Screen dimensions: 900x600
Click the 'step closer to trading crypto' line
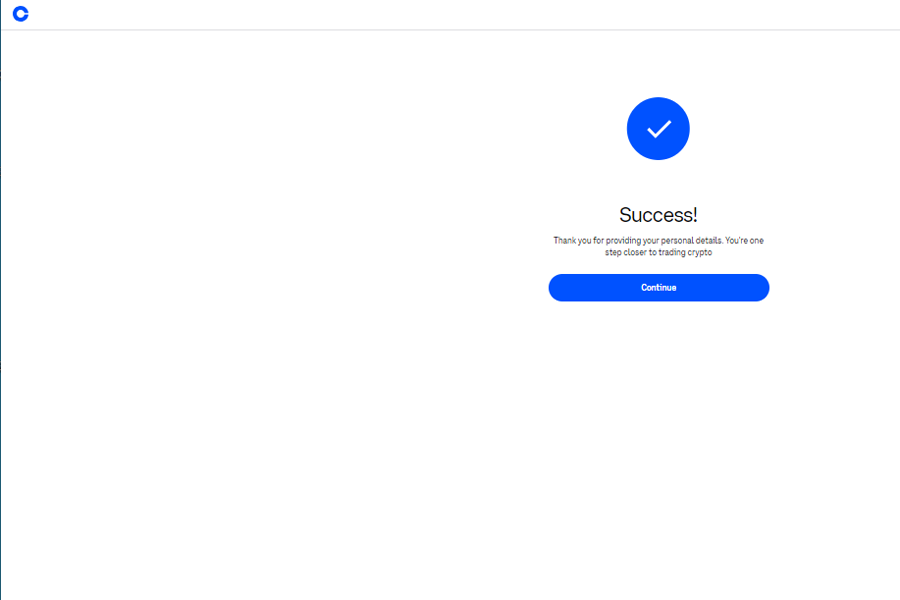click(x=658, y=253)
